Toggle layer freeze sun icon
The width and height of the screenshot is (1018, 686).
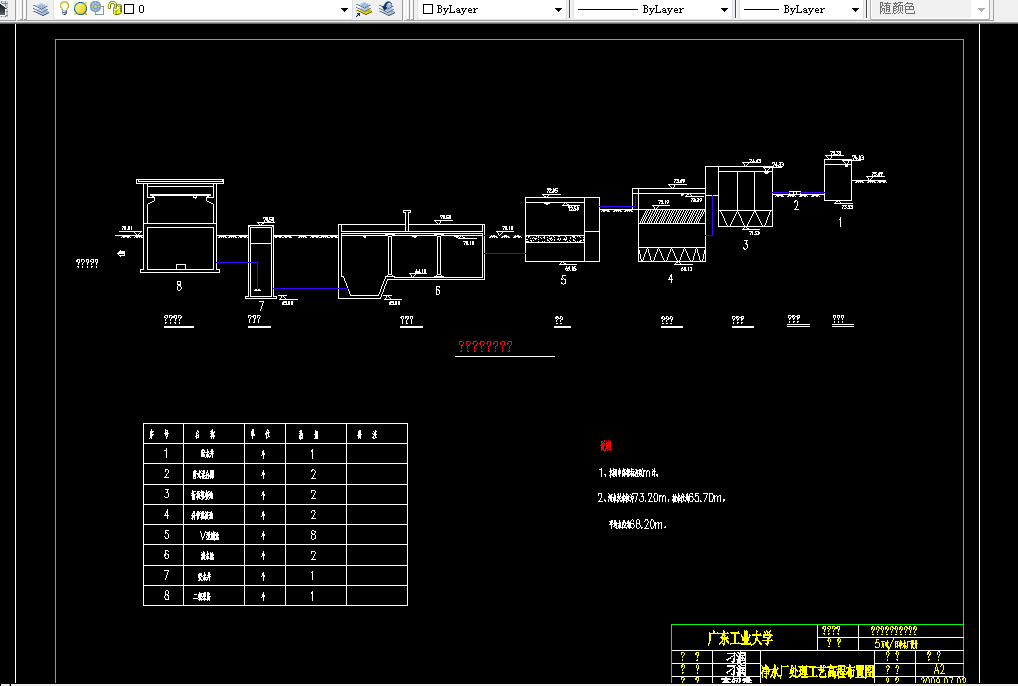point(81,8)
